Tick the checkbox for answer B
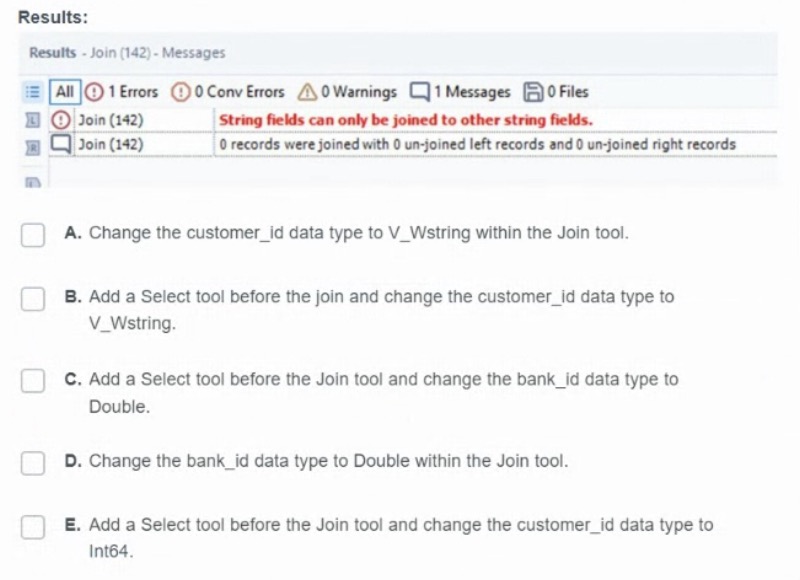The height and width of the screenshot is (580, 800). click(33, 298)
